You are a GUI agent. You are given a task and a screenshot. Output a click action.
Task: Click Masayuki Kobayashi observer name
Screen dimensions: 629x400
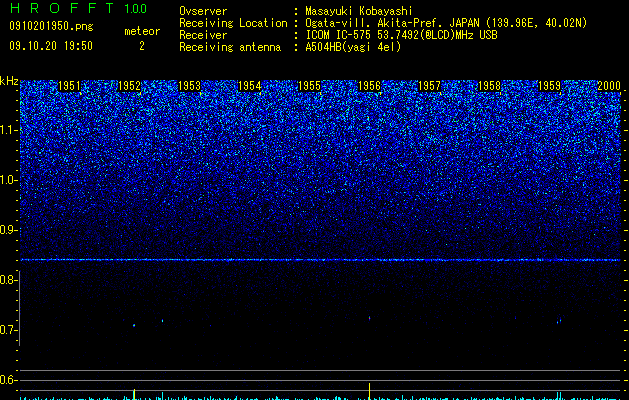pos(359,11)
